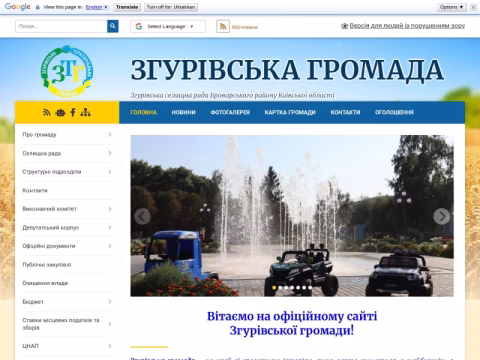The image size is (480, 360).
Task: Open the sitemap icon in yellow bar
Action: point(85,112)
